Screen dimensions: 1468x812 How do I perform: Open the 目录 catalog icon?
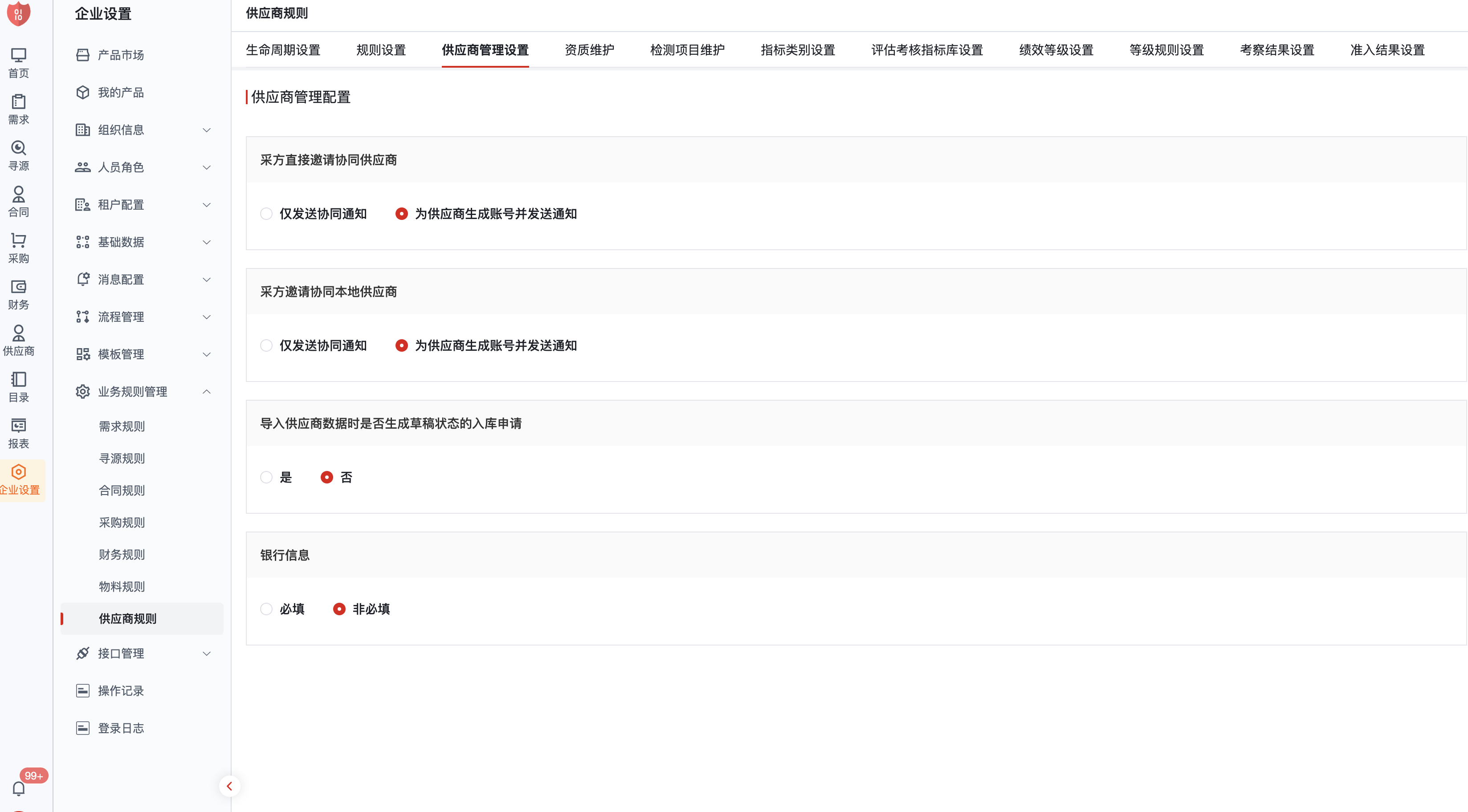(18, 379)
